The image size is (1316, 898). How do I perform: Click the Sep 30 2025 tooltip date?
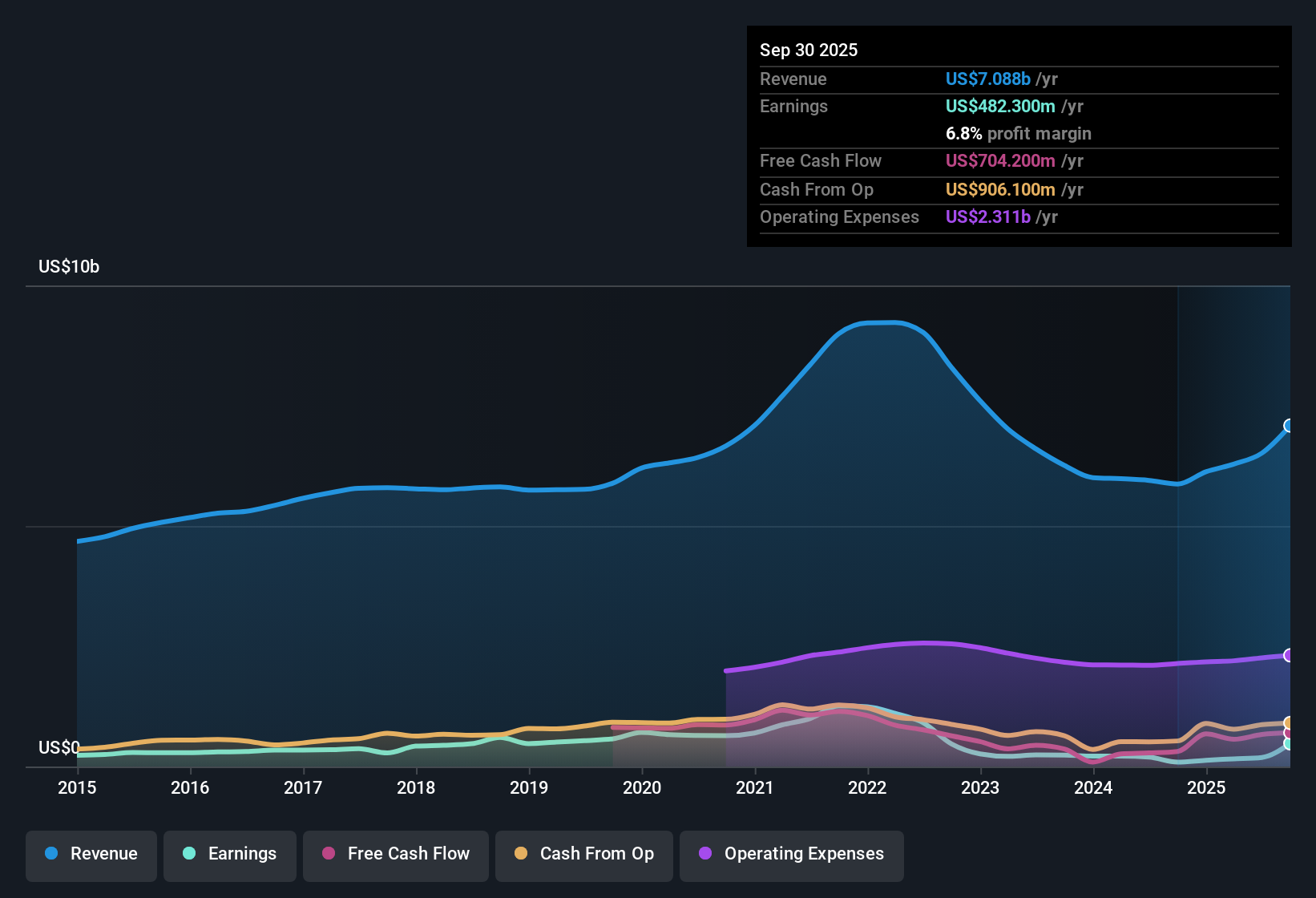click(x=809, y=51)
